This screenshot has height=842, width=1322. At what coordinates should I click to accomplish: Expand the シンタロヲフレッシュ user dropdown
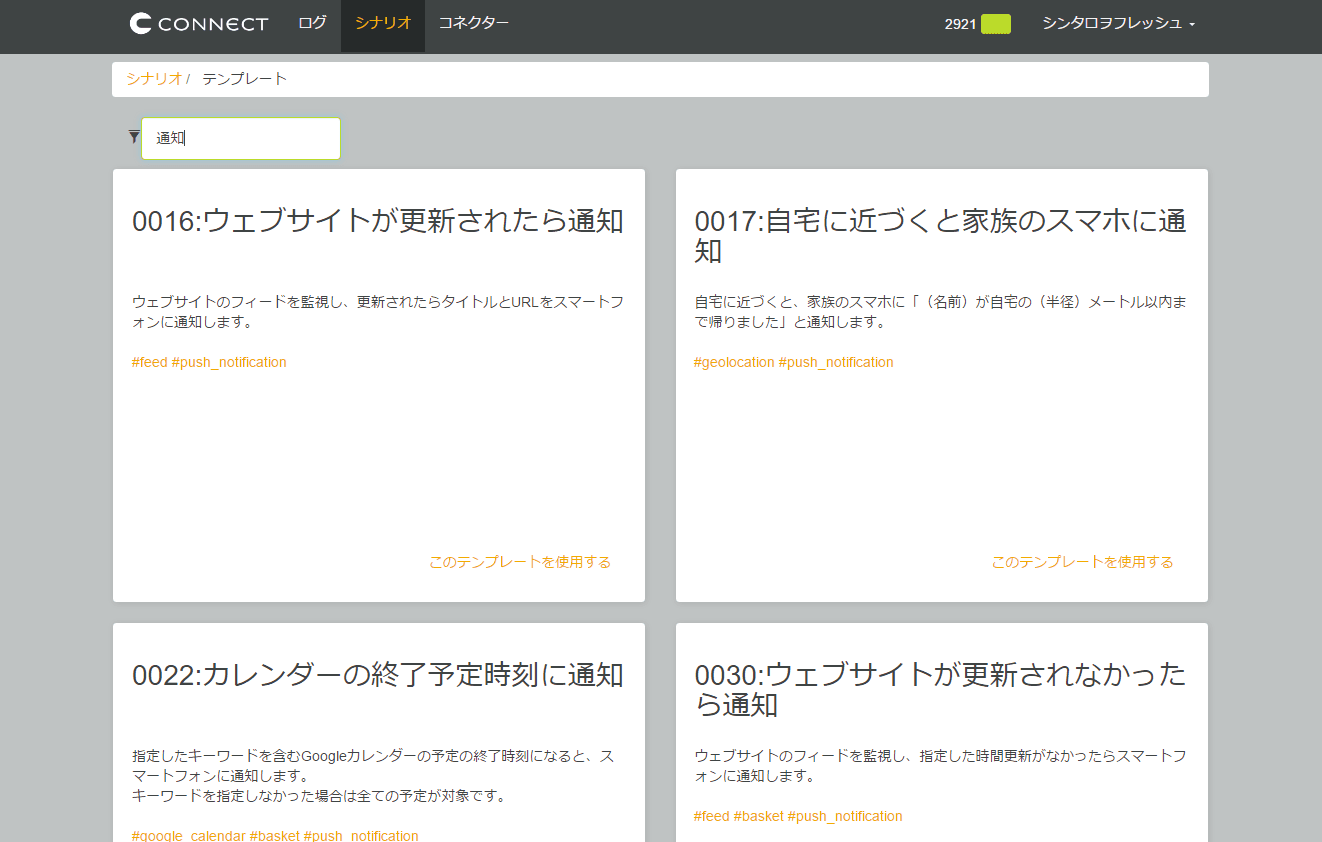pos(1118,23)
